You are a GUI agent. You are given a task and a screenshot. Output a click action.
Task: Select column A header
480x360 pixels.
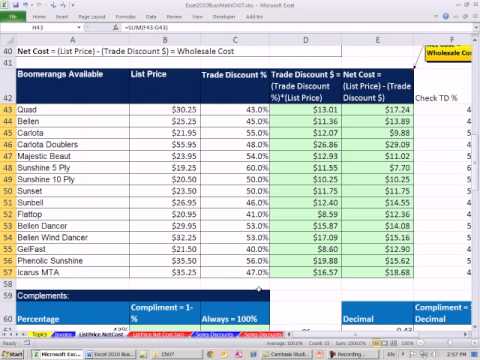73,40
